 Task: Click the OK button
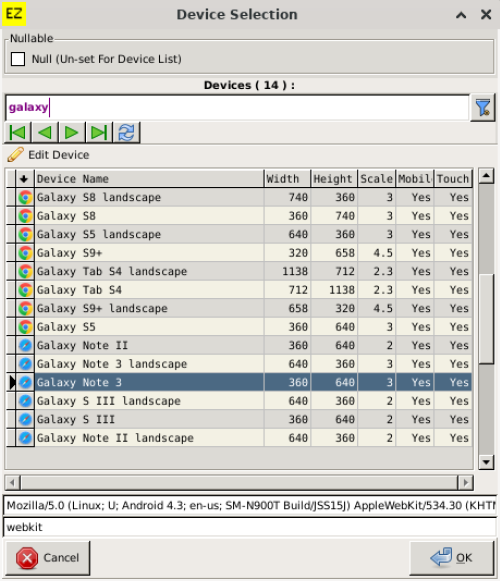[x=452, y=558]
